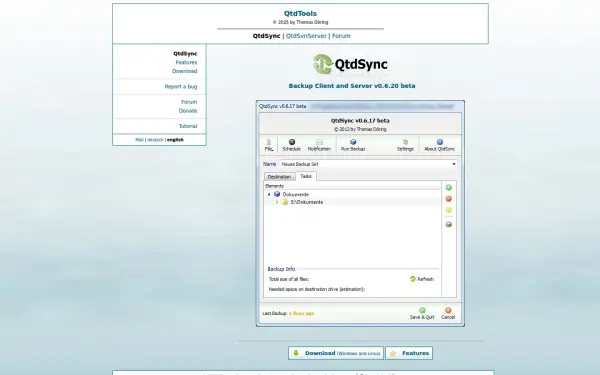
Task: Click the 'Last Backup' status text
Action: pos(274,313)
